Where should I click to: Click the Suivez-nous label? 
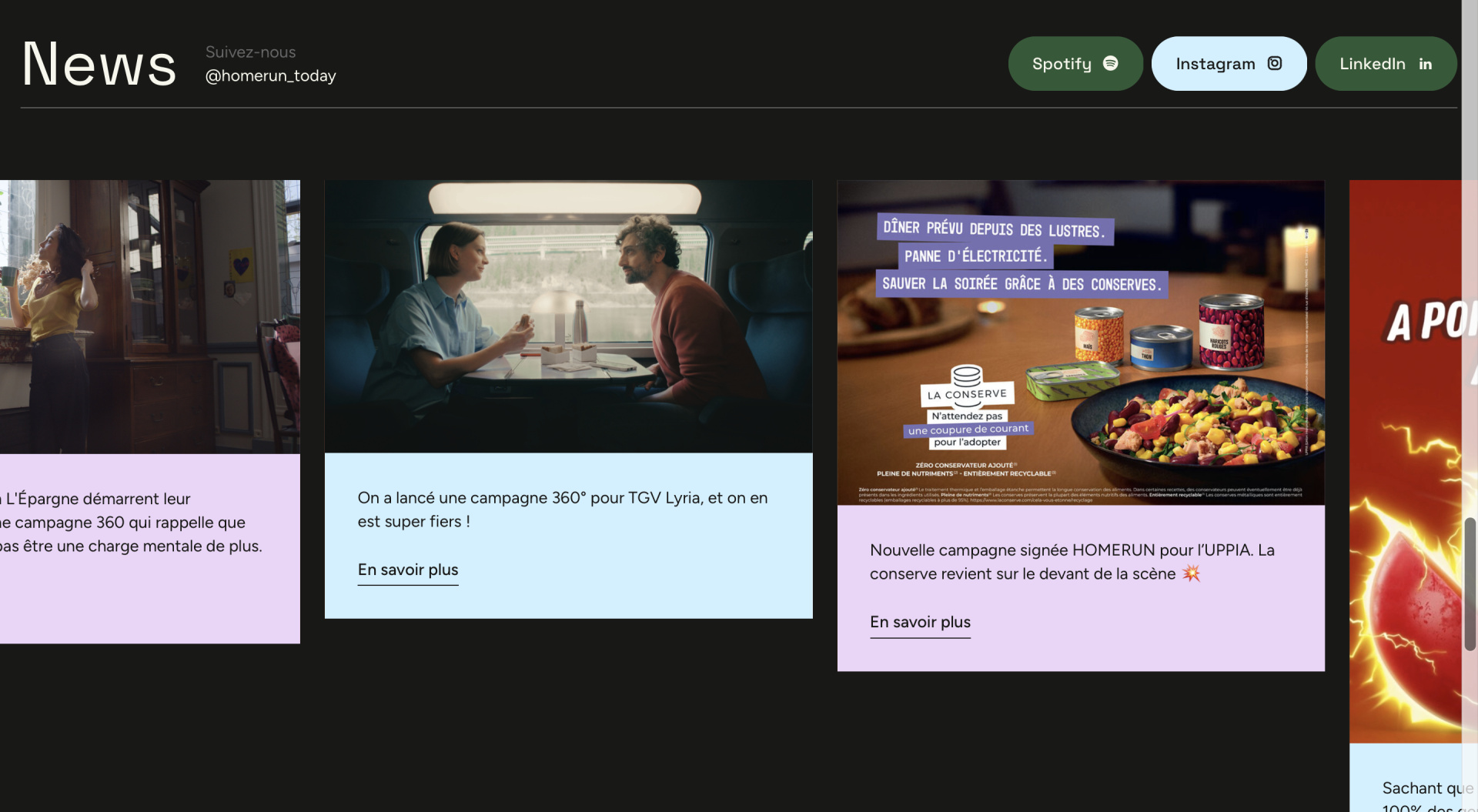click(x=250, y=52)
